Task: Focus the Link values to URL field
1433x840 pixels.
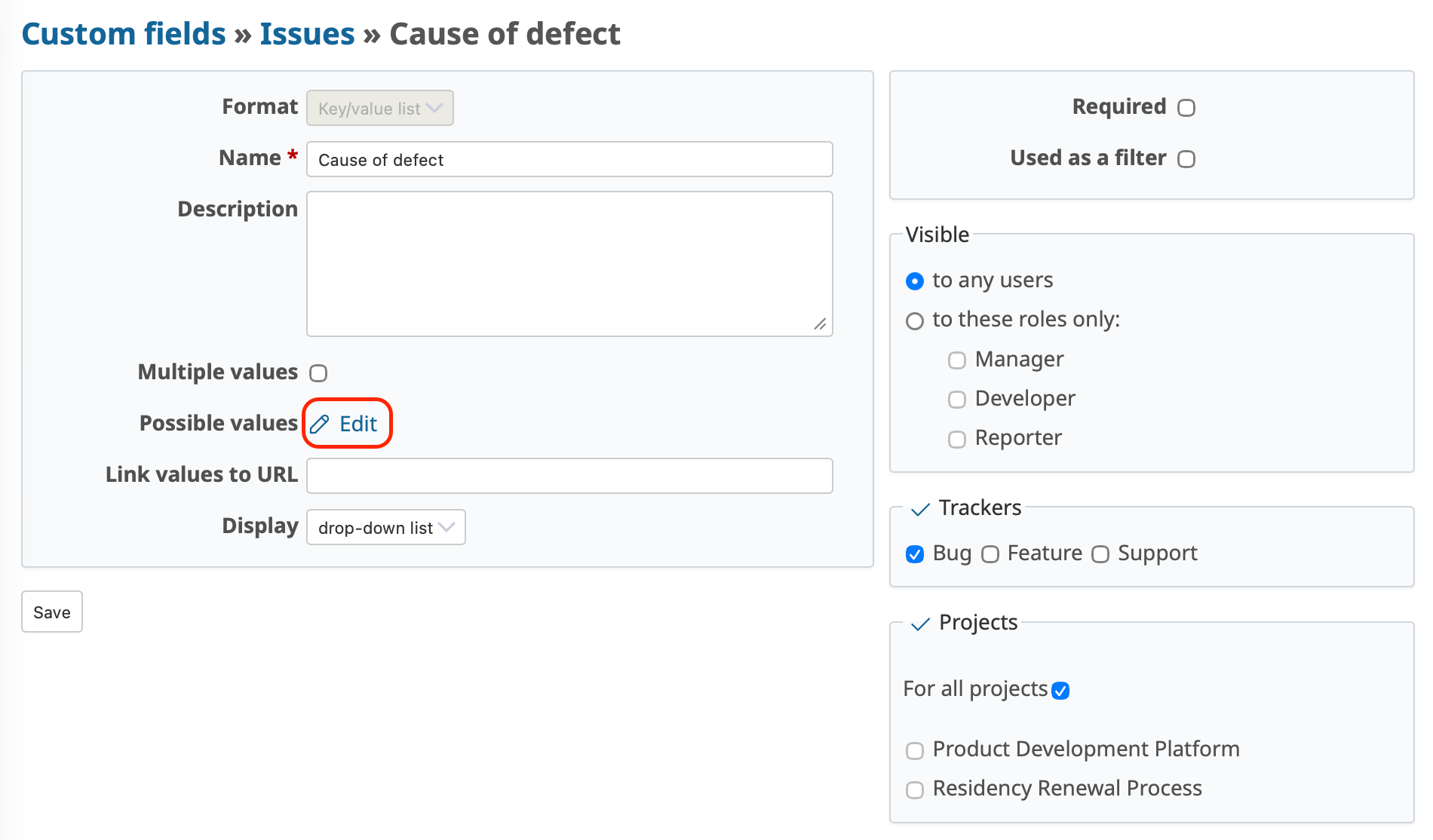Action: 569,476
